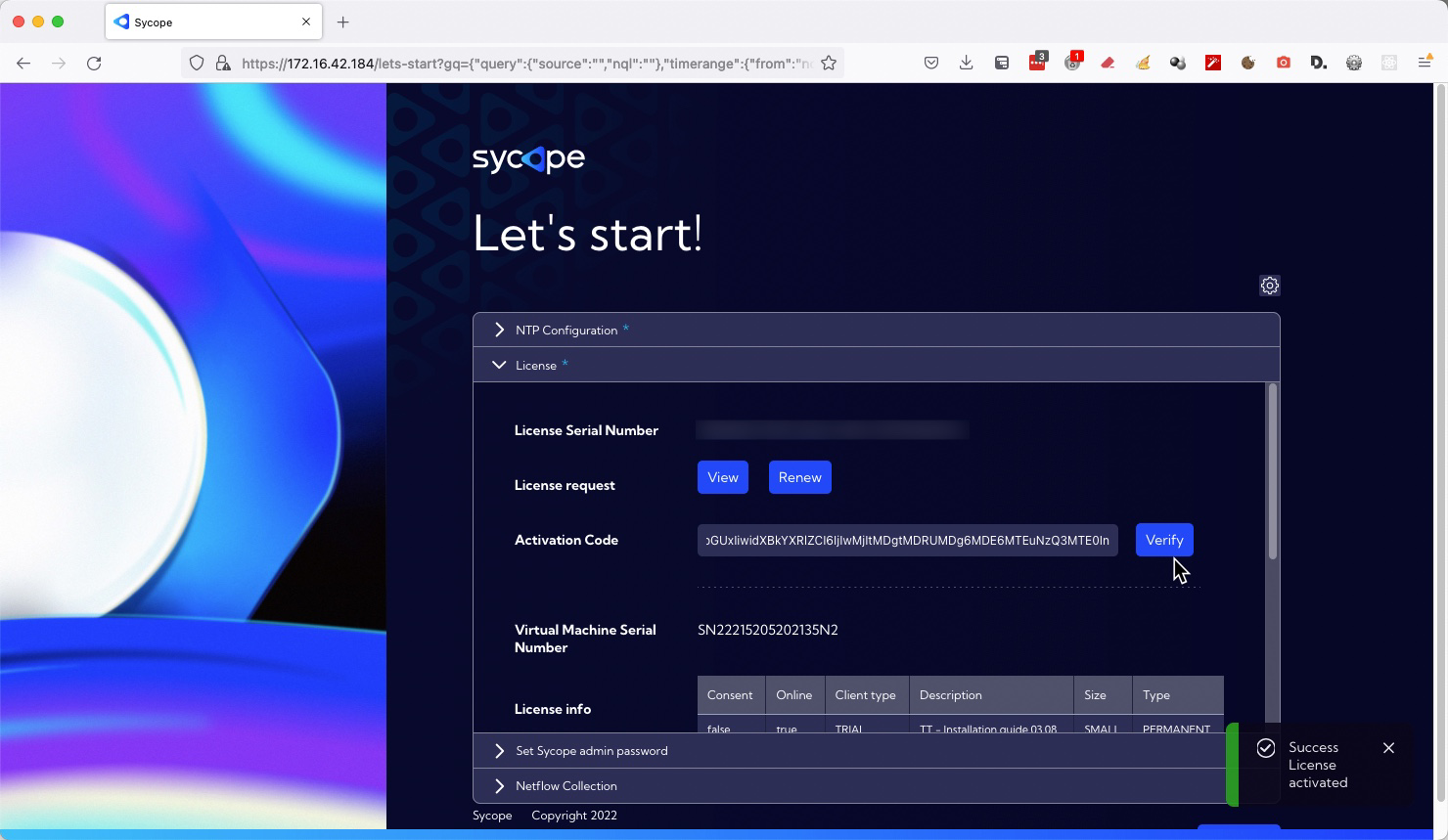Click the Sycope logo
The width and height of the screenshot is (1448, 840).
pos(528,158)
